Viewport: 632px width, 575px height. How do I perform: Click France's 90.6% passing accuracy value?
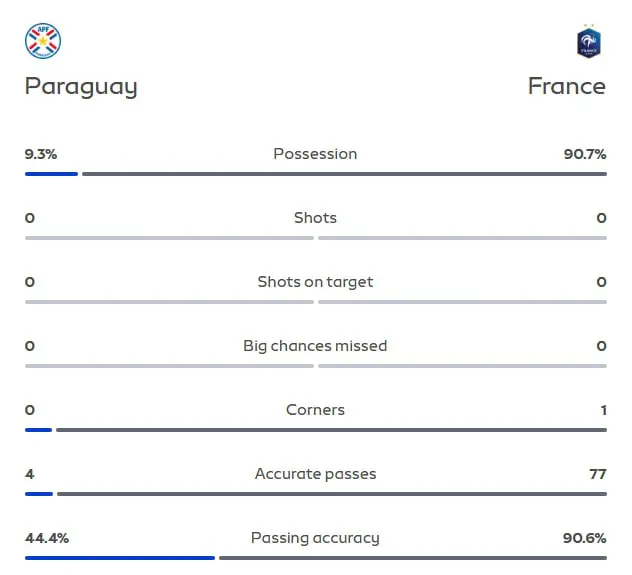coord(584,538)
